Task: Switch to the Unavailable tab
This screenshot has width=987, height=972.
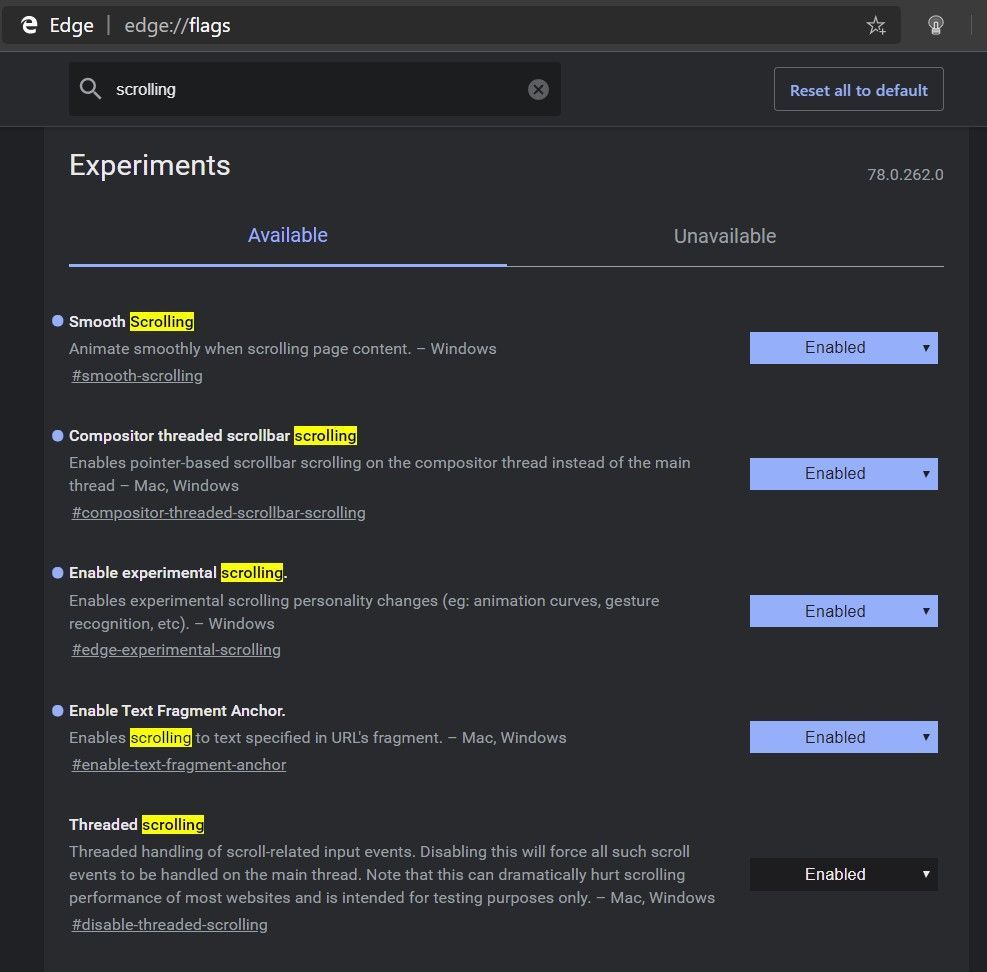Action: click(x=725, y=236)
